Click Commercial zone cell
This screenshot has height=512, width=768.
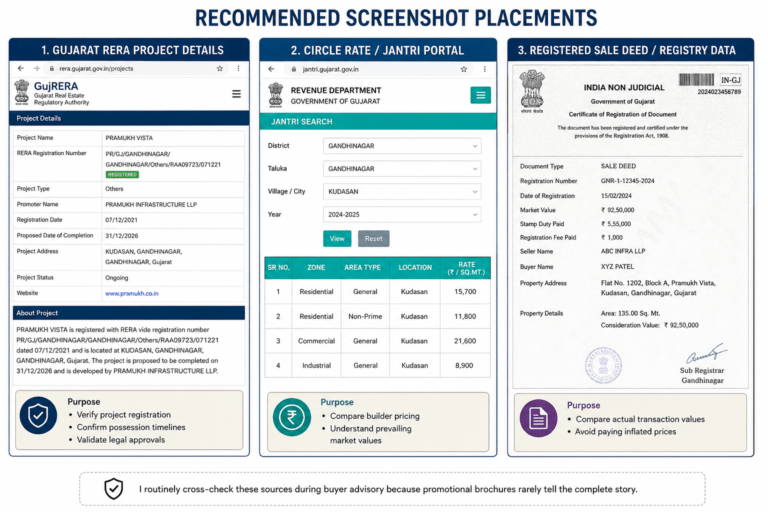click(316, 341)
